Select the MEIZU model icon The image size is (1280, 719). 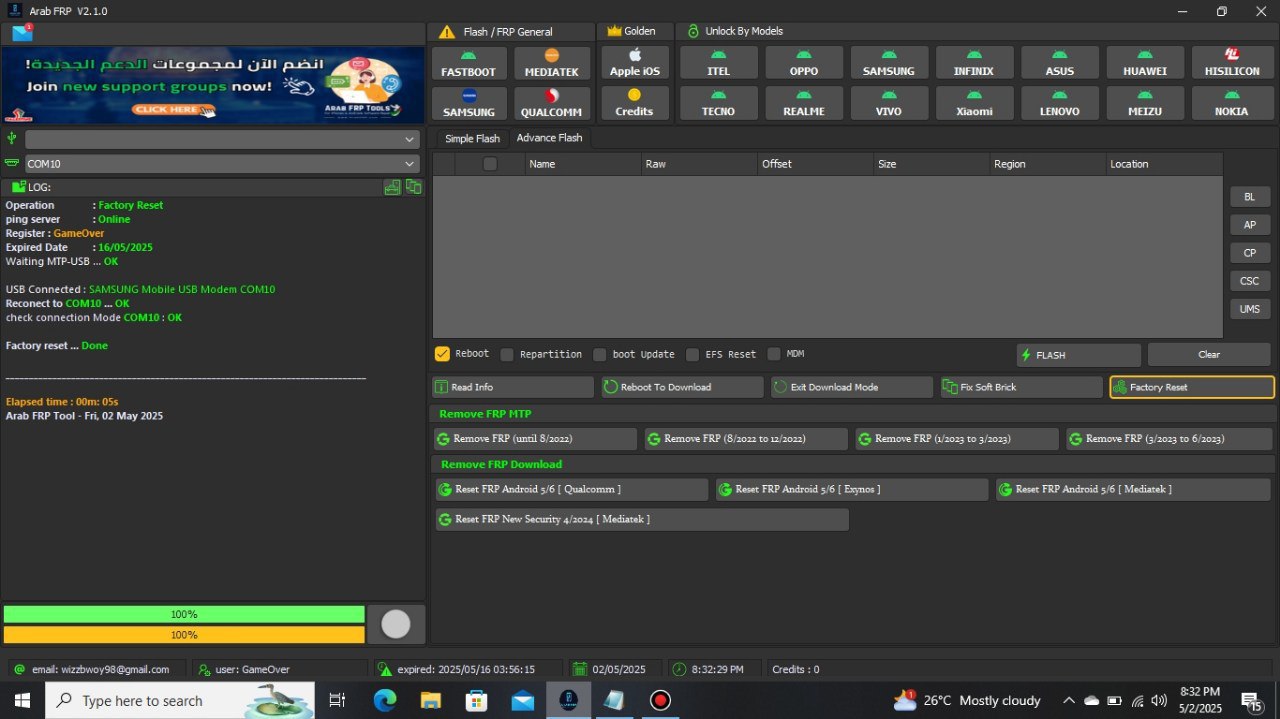point(1145,102)
